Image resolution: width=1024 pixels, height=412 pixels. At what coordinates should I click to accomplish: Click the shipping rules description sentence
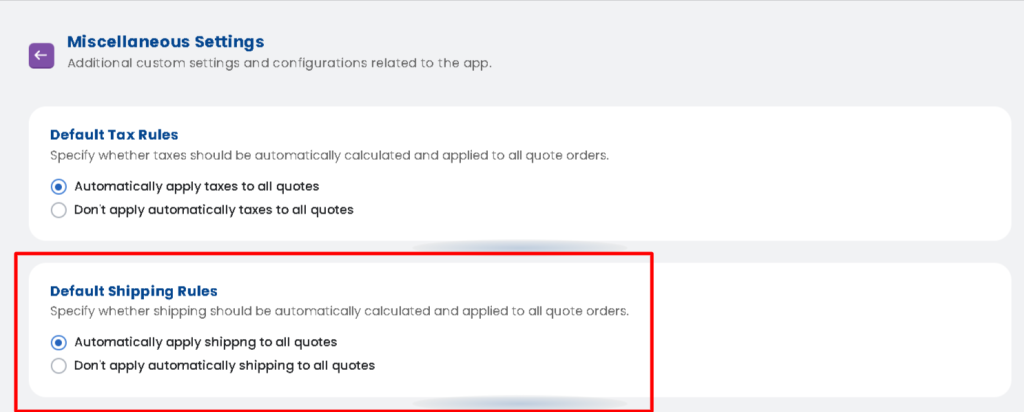pos(339,311)
